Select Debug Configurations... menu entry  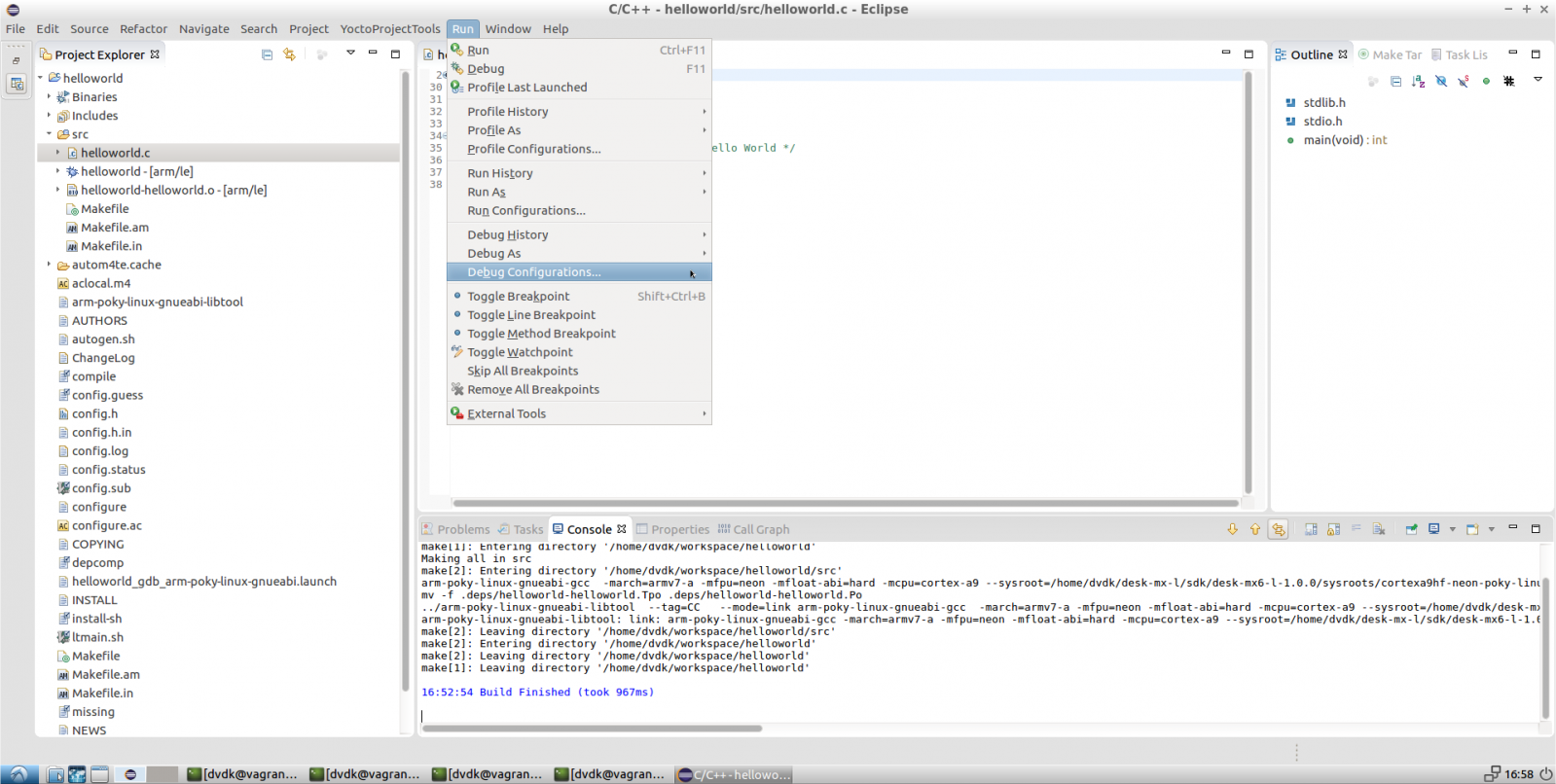533,272
